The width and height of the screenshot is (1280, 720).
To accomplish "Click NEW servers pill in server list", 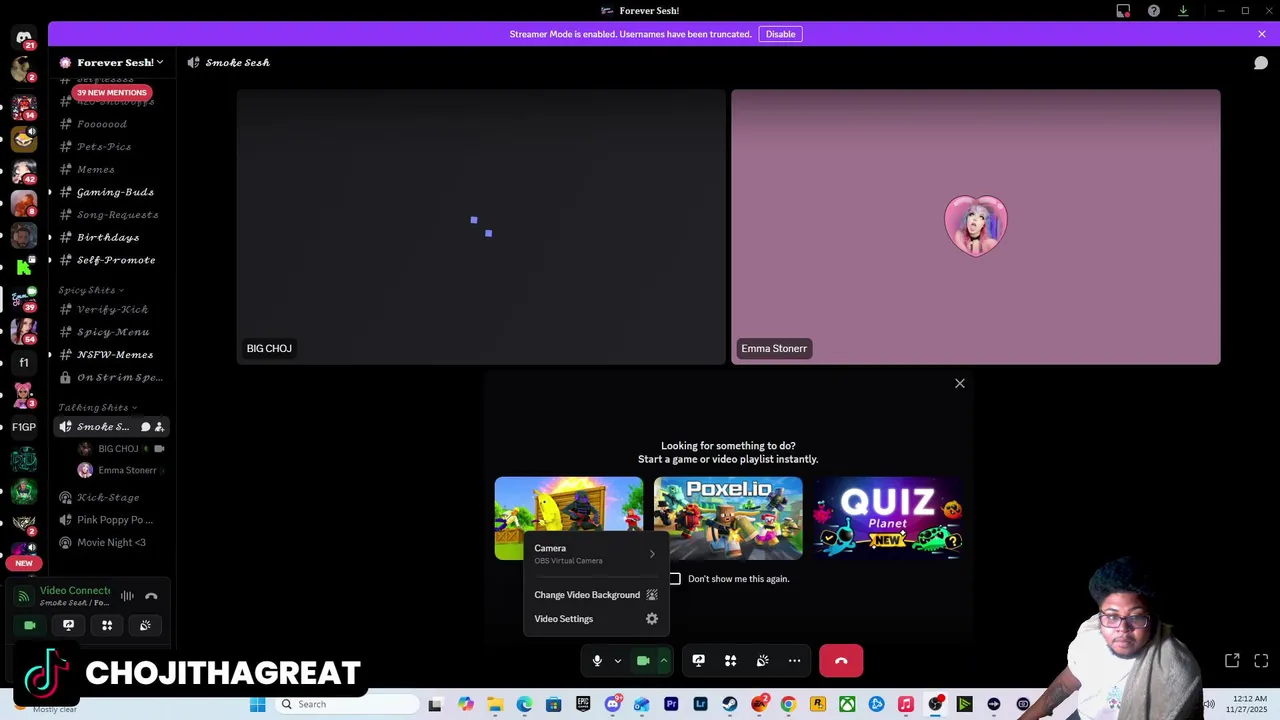I will pos(24,563).
